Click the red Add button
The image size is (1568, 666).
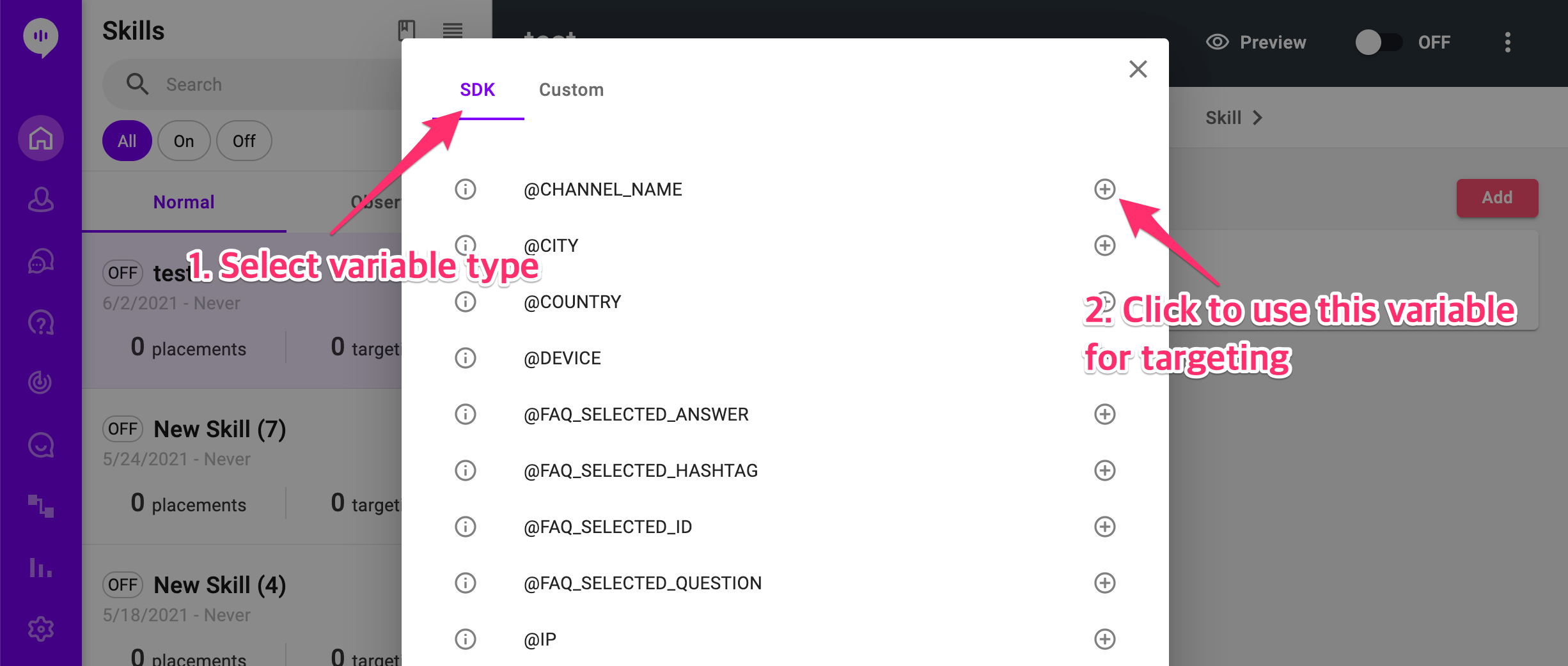pos(1498,197)
